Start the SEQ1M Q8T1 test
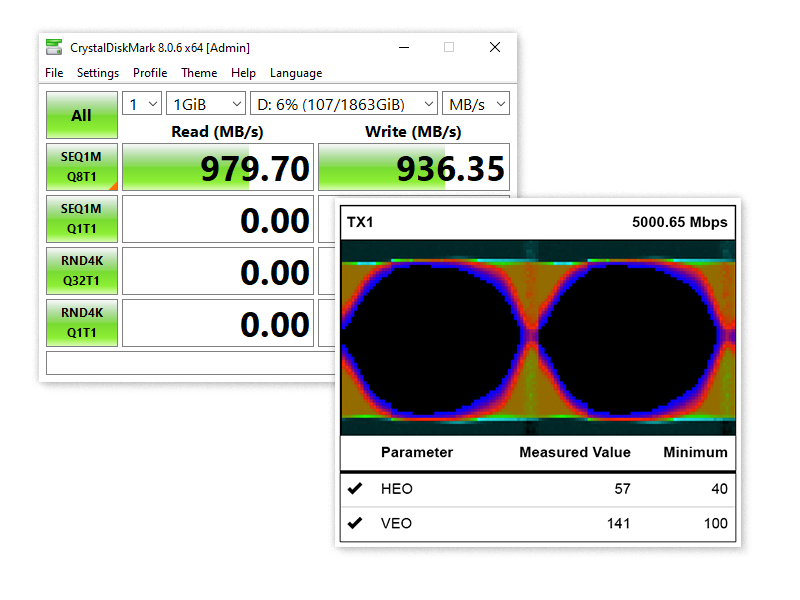800x600 pixels. click(x=82, y=167)
